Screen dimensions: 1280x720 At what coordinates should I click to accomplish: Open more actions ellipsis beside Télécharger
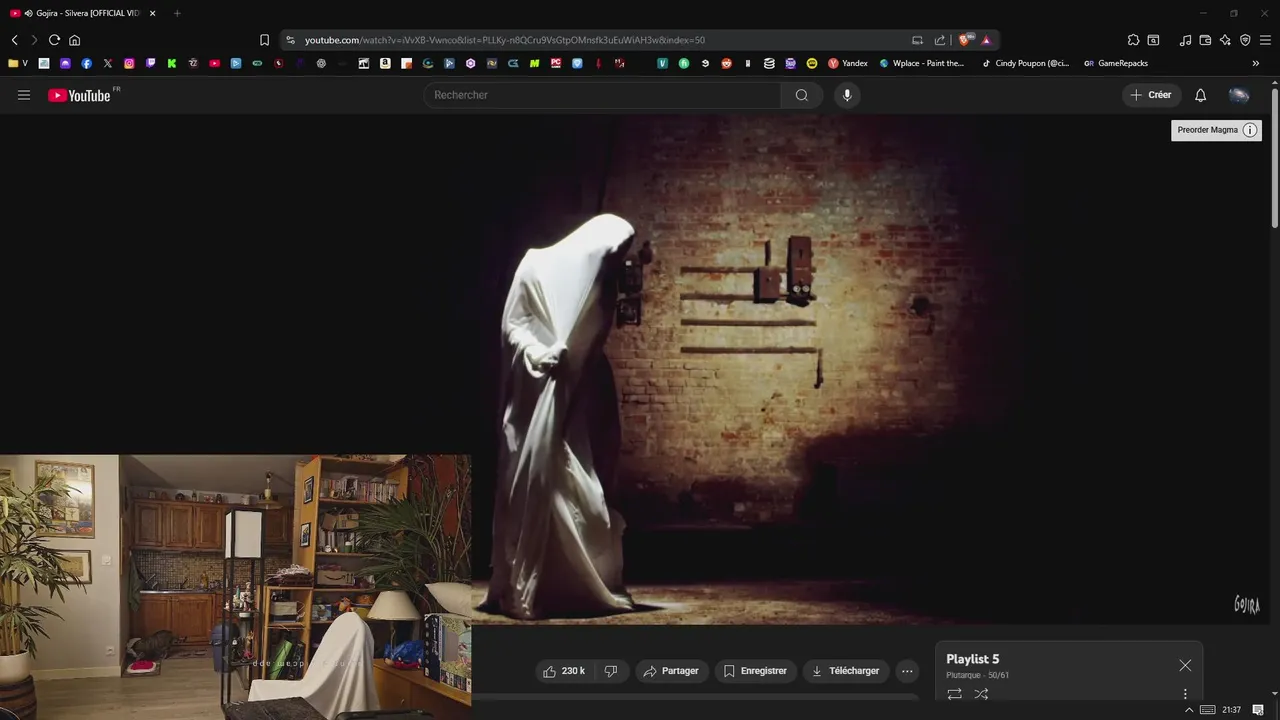click(x=907, y=671)
